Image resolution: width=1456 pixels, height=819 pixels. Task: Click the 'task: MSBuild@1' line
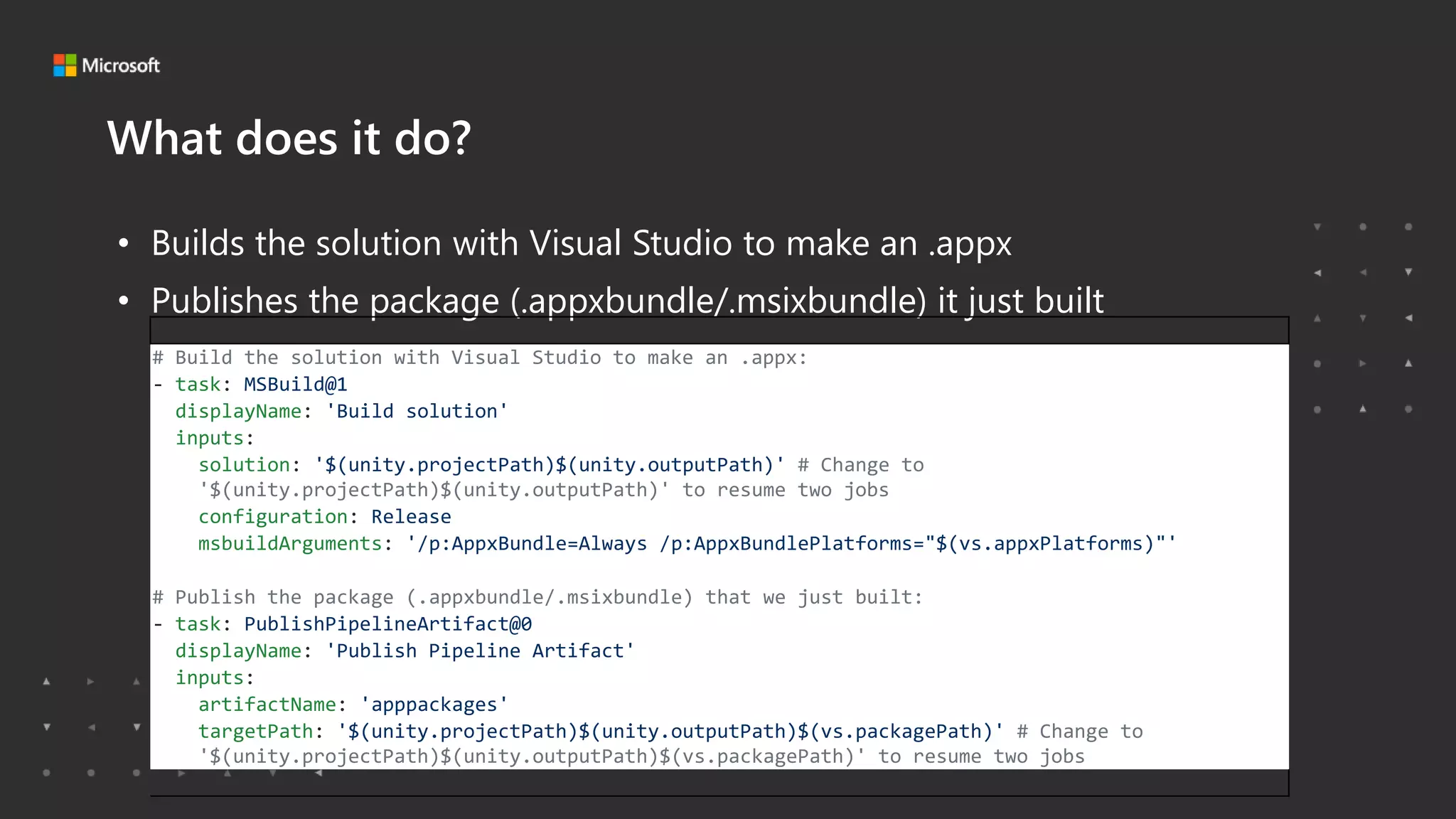[x=250, y=385]
